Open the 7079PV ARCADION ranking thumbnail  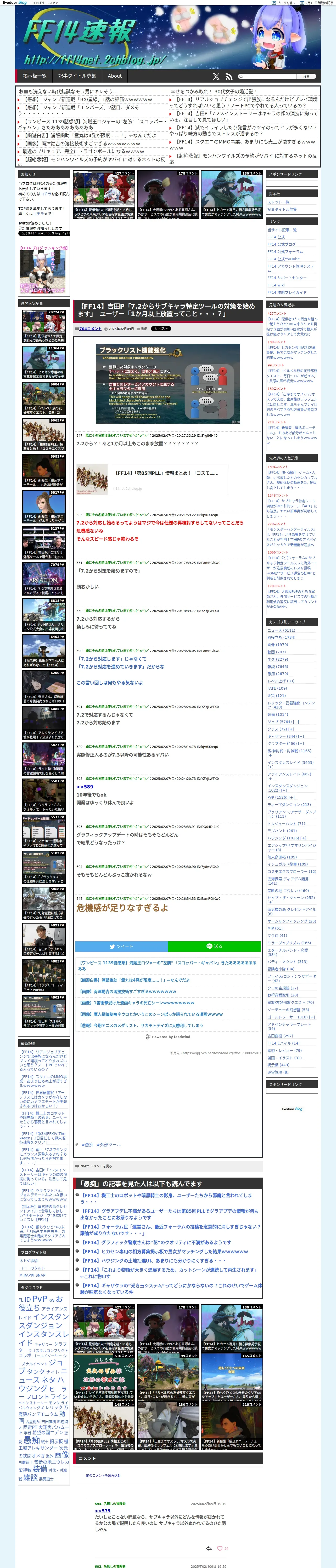pyautogui.click(x=44, y=578)
